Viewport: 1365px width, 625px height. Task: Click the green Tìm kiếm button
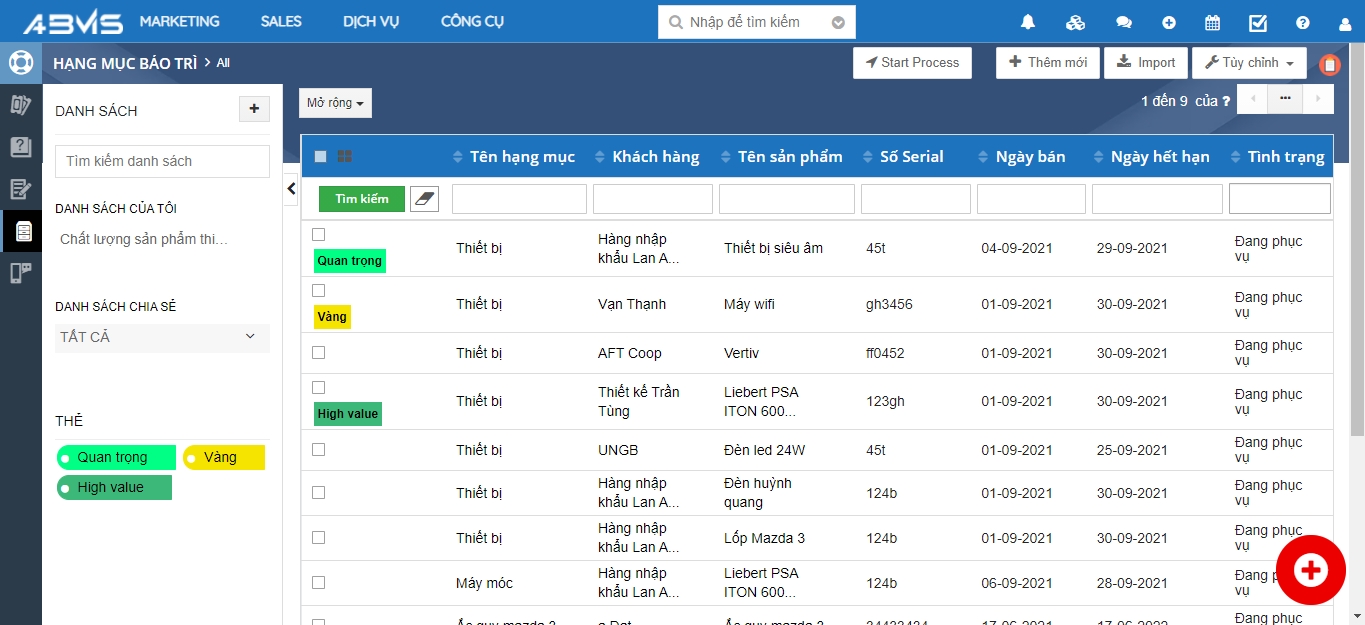pos(361,199)
